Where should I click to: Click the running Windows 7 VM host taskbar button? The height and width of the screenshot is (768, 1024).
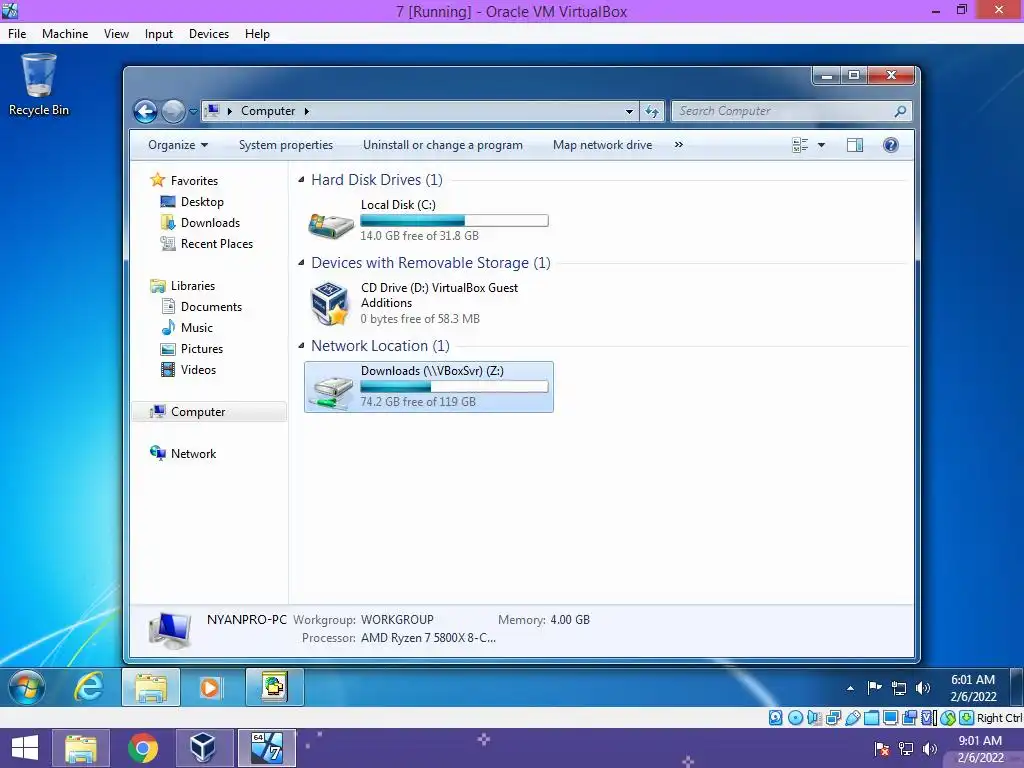(266, 748)
